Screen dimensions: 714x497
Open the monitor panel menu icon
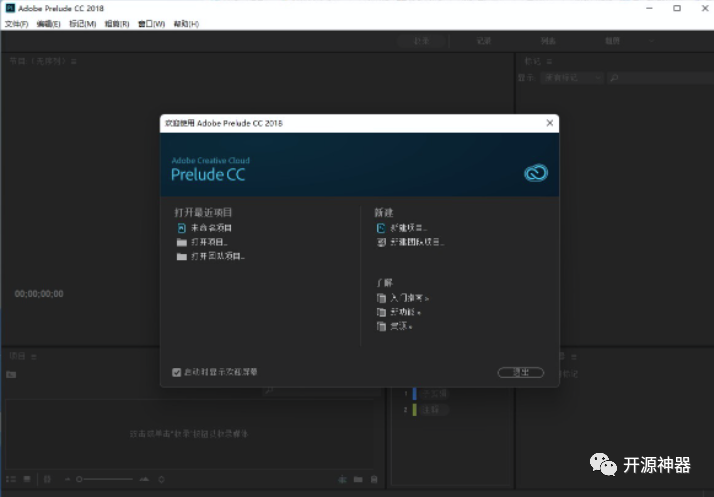(x=73, y=61)
